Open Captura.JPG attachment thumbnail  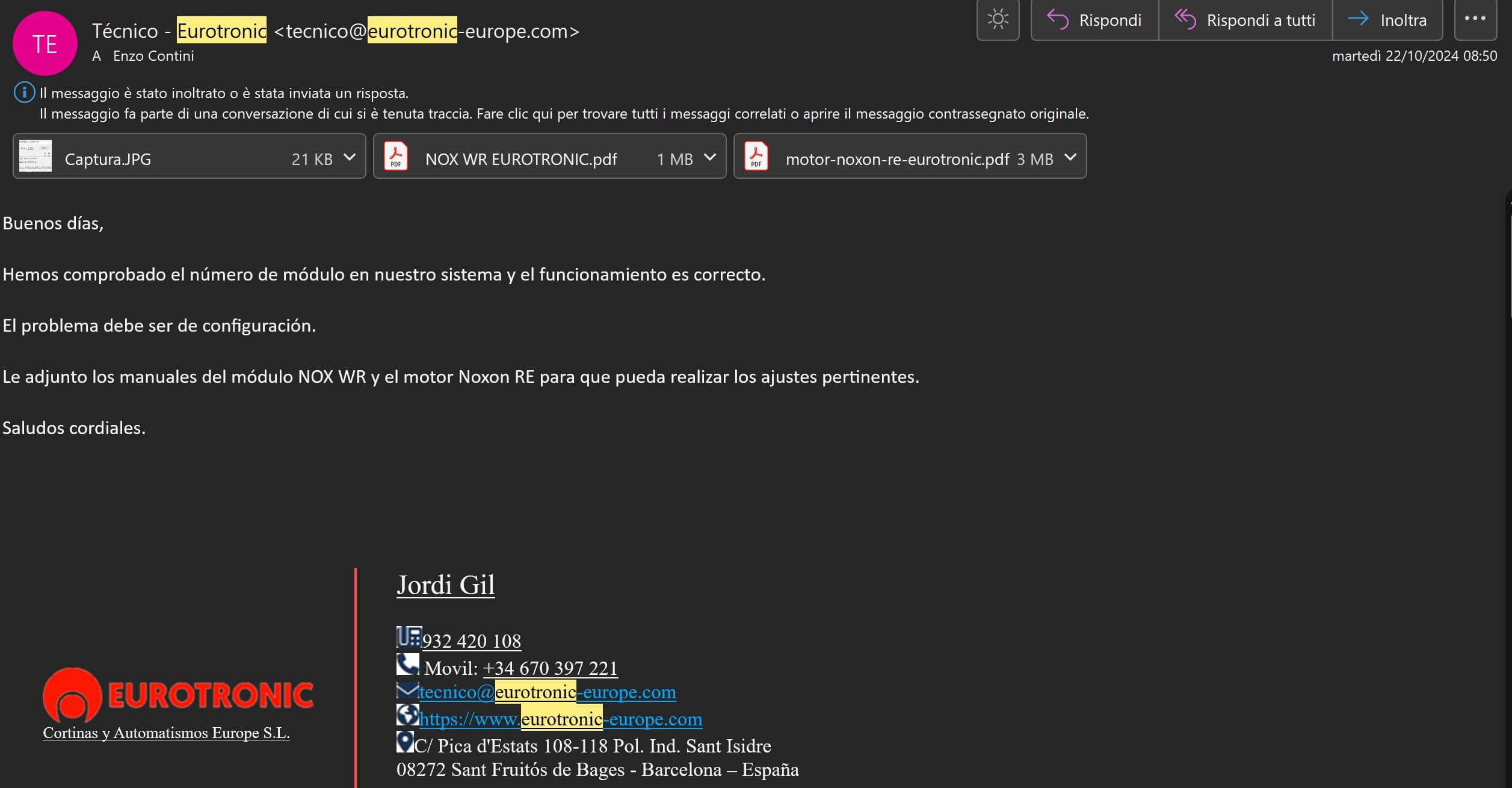[35, 157]
